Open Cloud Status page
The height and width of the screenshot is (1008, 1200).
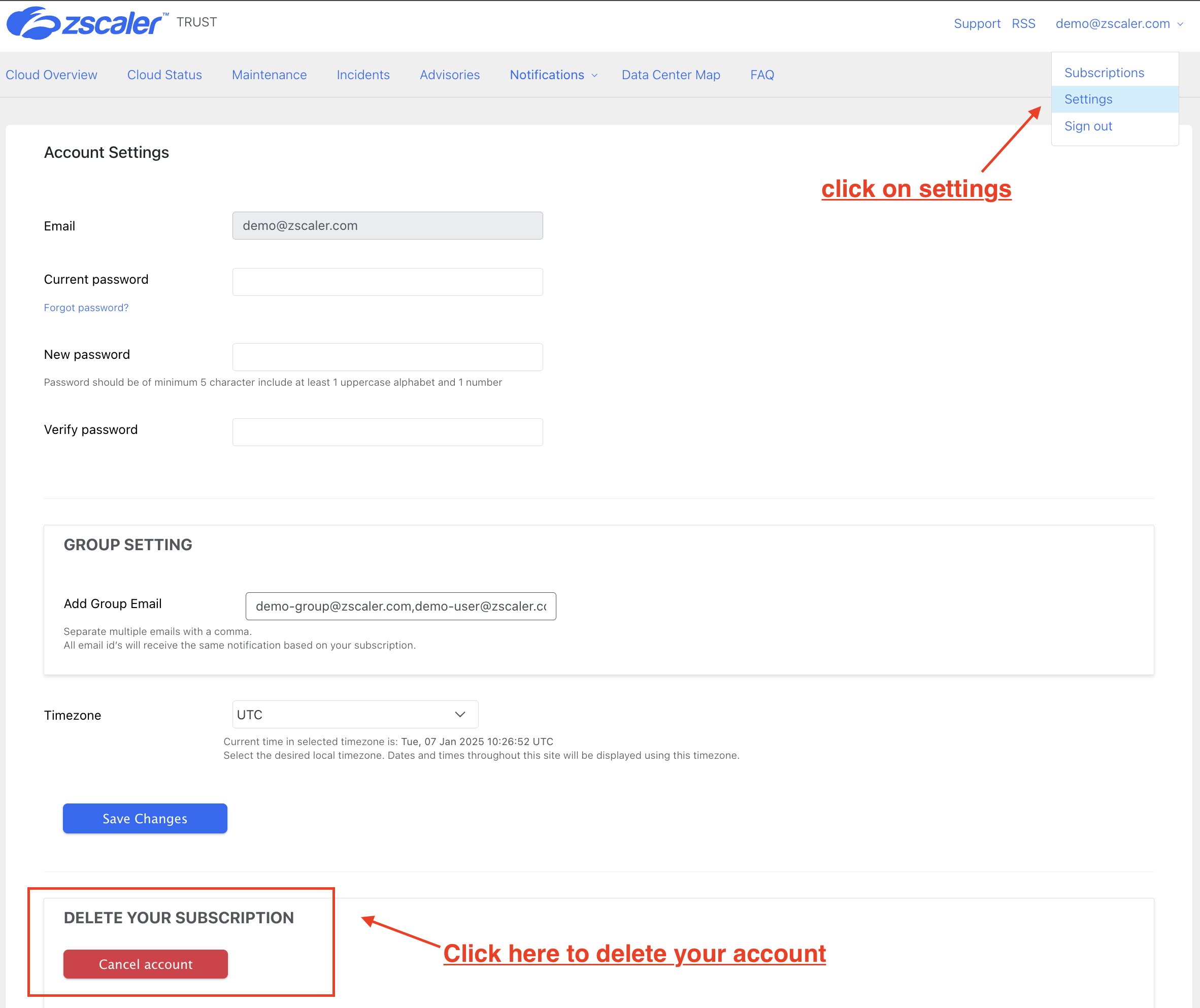click(164, 75)
